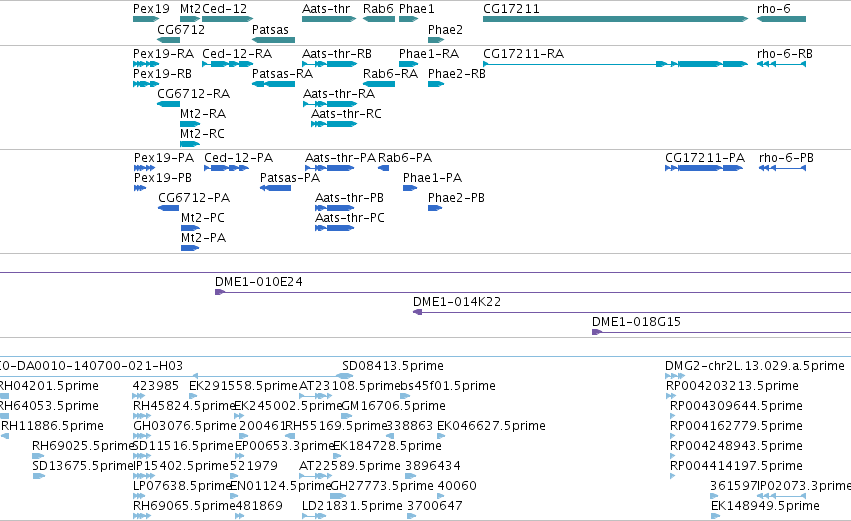
Task: Open EST EK291558.5prime label
Action: [244, 386]
